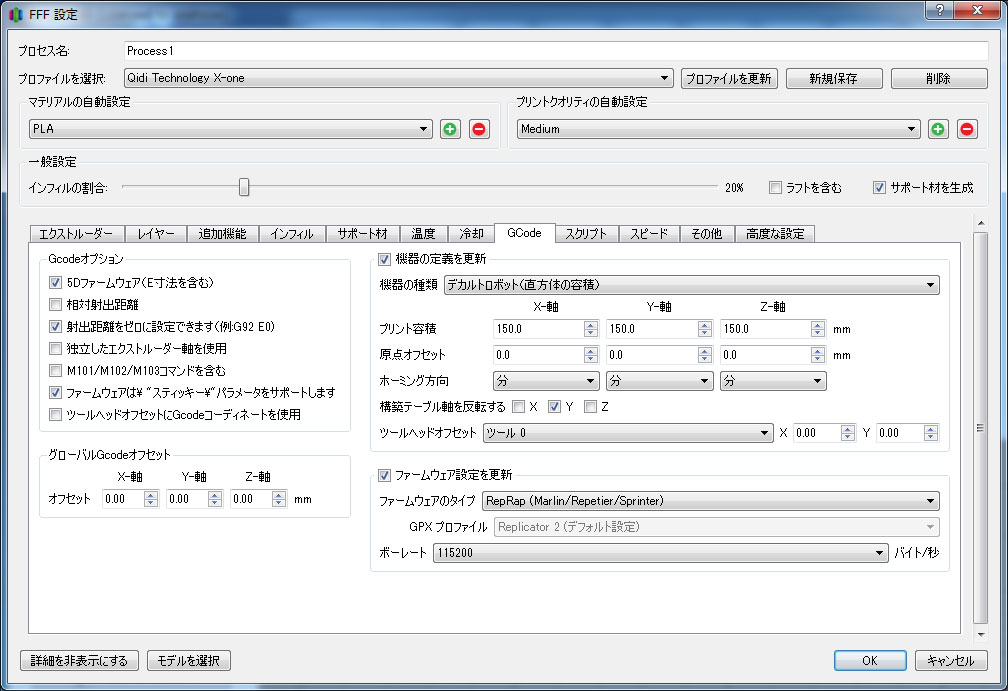Expand the ファームウェアのタイプ dropdown
Image resolution: width=1008 pixels, height=691 pixels.
coord(710,501)
